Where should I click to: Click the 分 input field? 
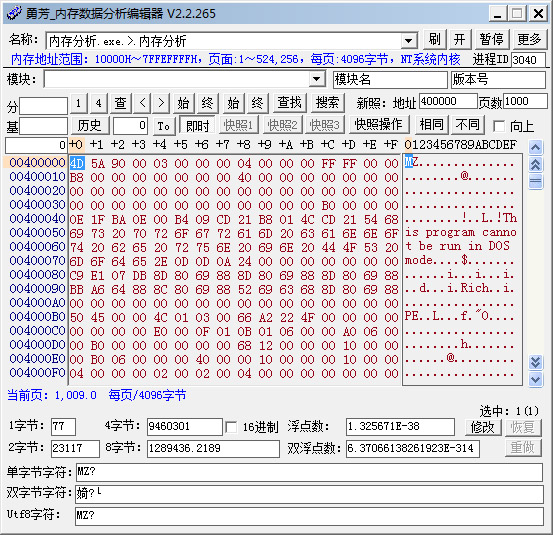click(43, 106)
